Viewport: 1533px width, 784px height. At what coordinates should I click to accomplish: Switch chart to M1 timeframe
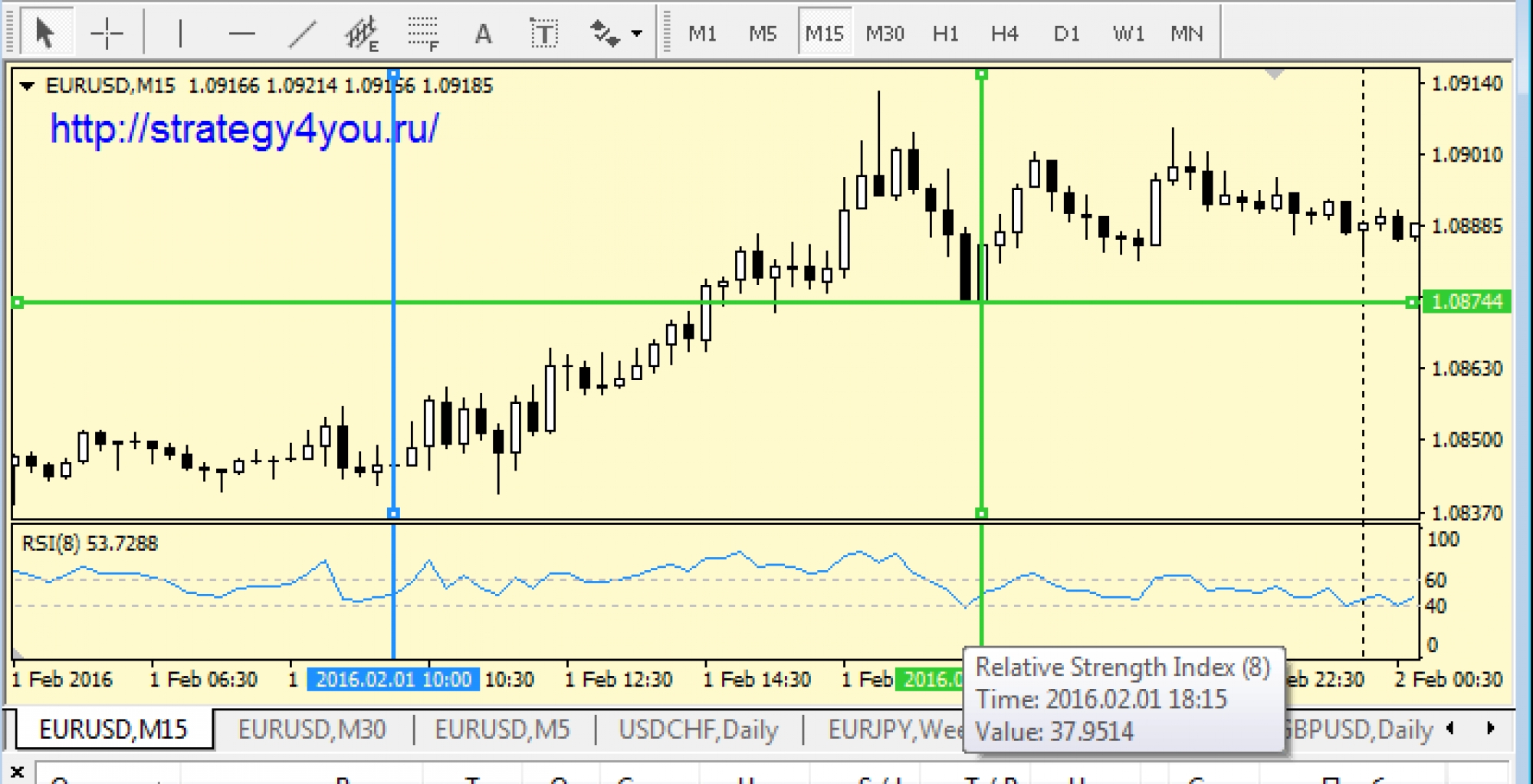[701, 33]
